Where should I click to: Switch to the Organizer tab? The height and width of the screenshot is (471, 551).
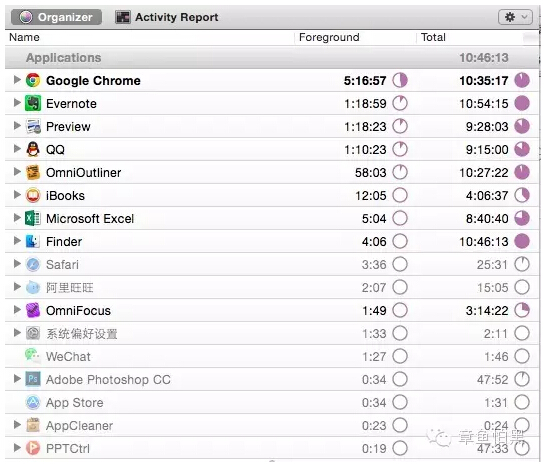tap(57, 17)
